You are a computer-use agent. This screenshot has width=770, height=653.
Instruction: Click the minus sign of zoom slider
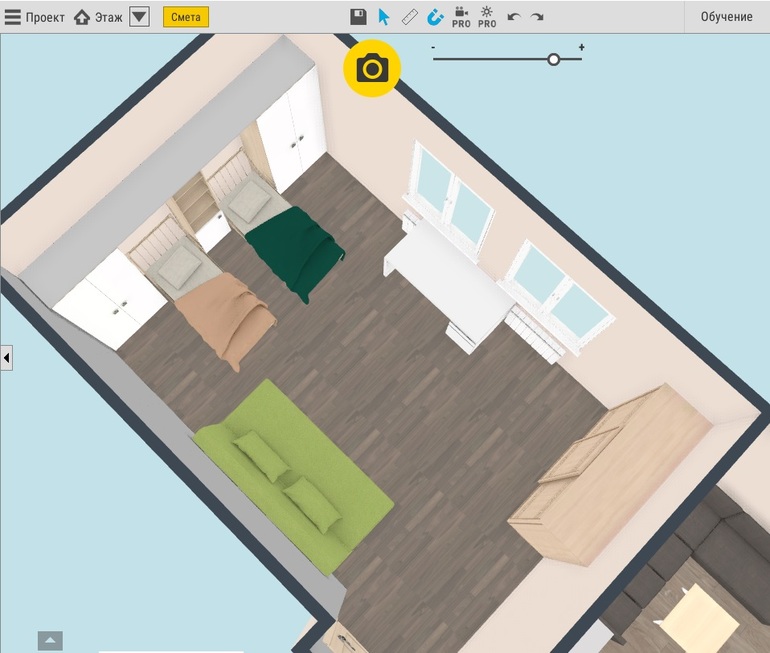433,47
